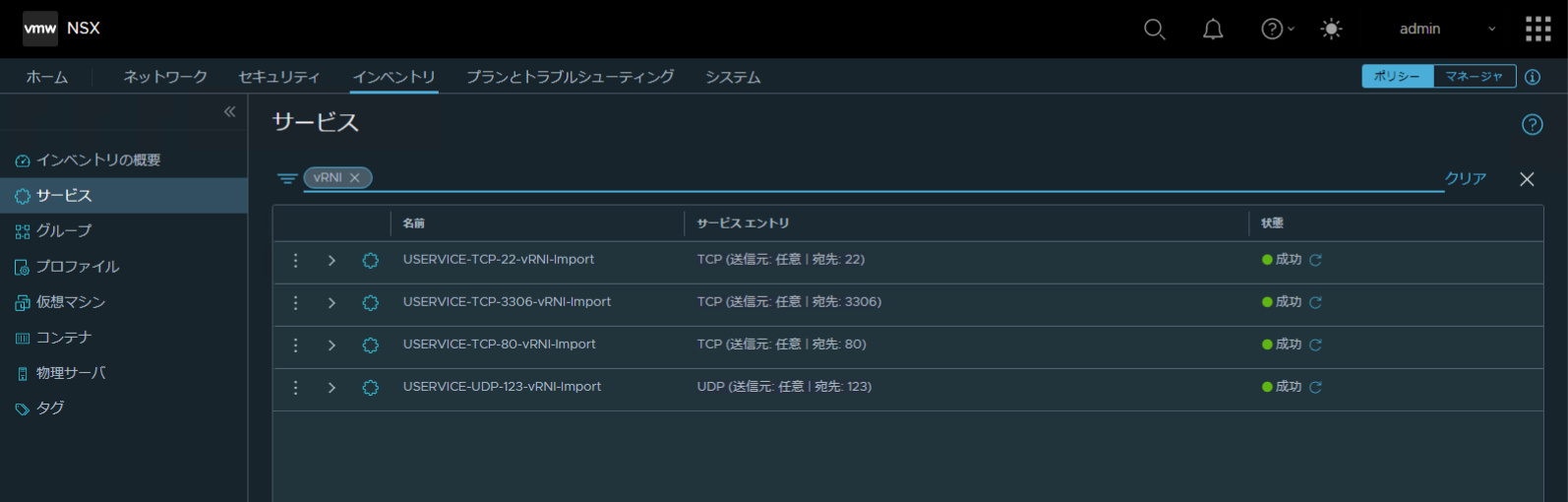Collapse the left sidebar with double chevron
This screenshot has width=1568, height=502.
229,112
